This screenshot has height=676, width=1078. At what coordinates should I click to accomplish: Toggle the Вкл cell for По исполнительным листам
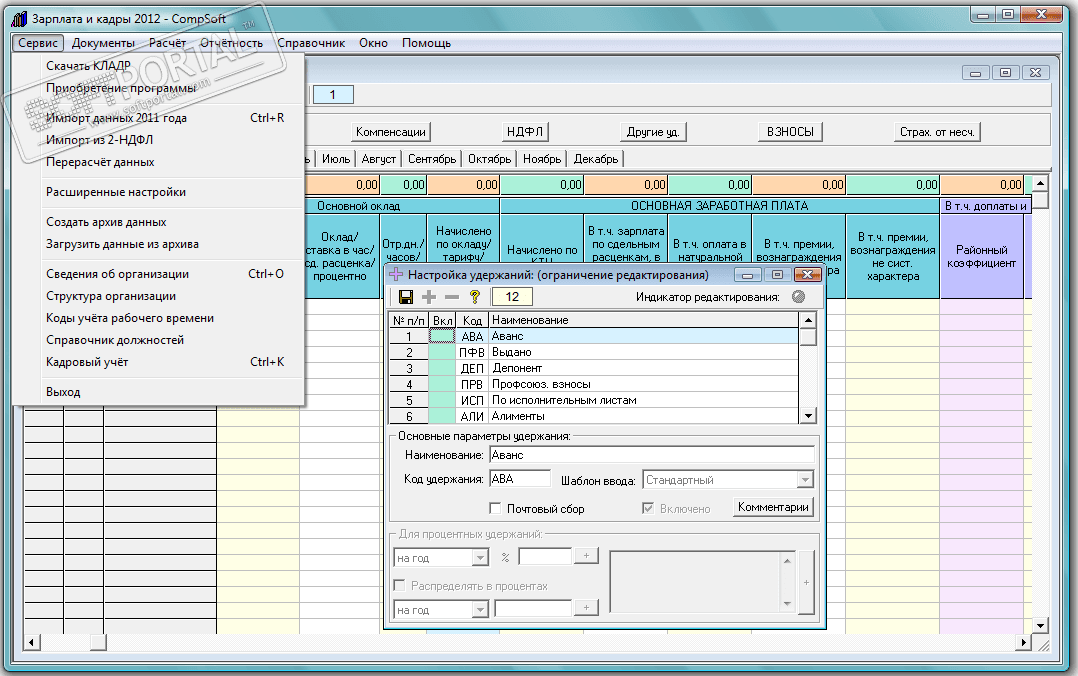click(x=442, y=400)
